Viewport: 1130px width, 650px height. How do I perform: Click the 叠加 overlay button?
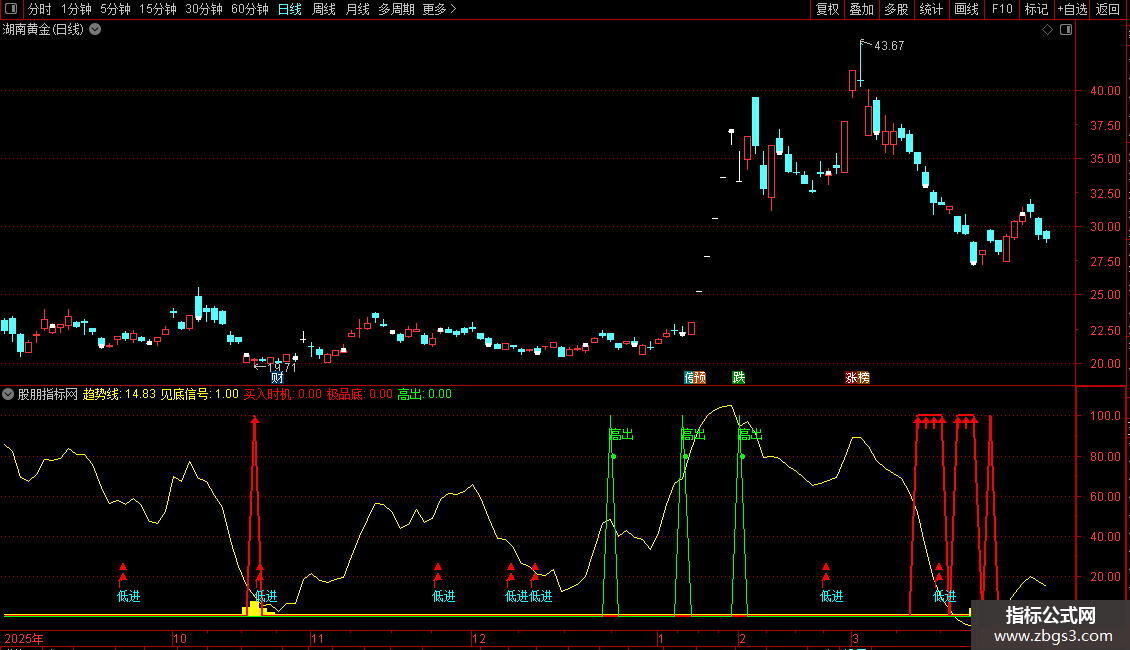coord(861,9)
